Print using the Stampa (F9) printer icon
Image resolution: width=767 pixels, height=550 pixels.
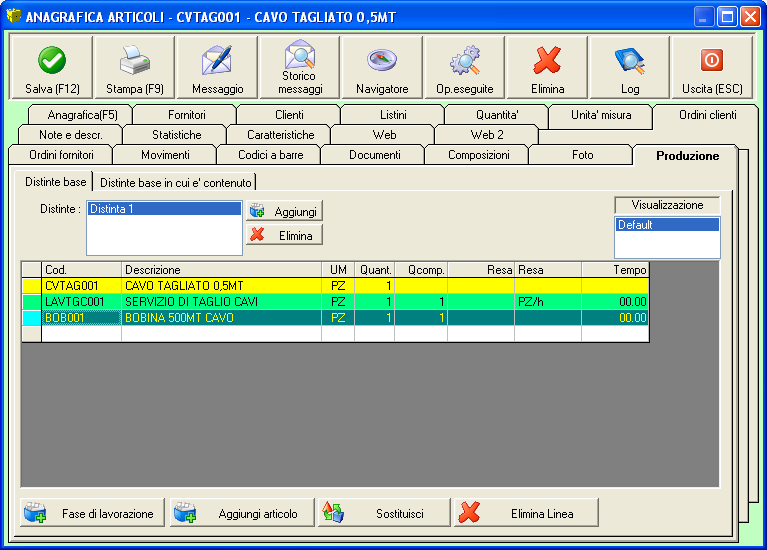tap(135, 61)
